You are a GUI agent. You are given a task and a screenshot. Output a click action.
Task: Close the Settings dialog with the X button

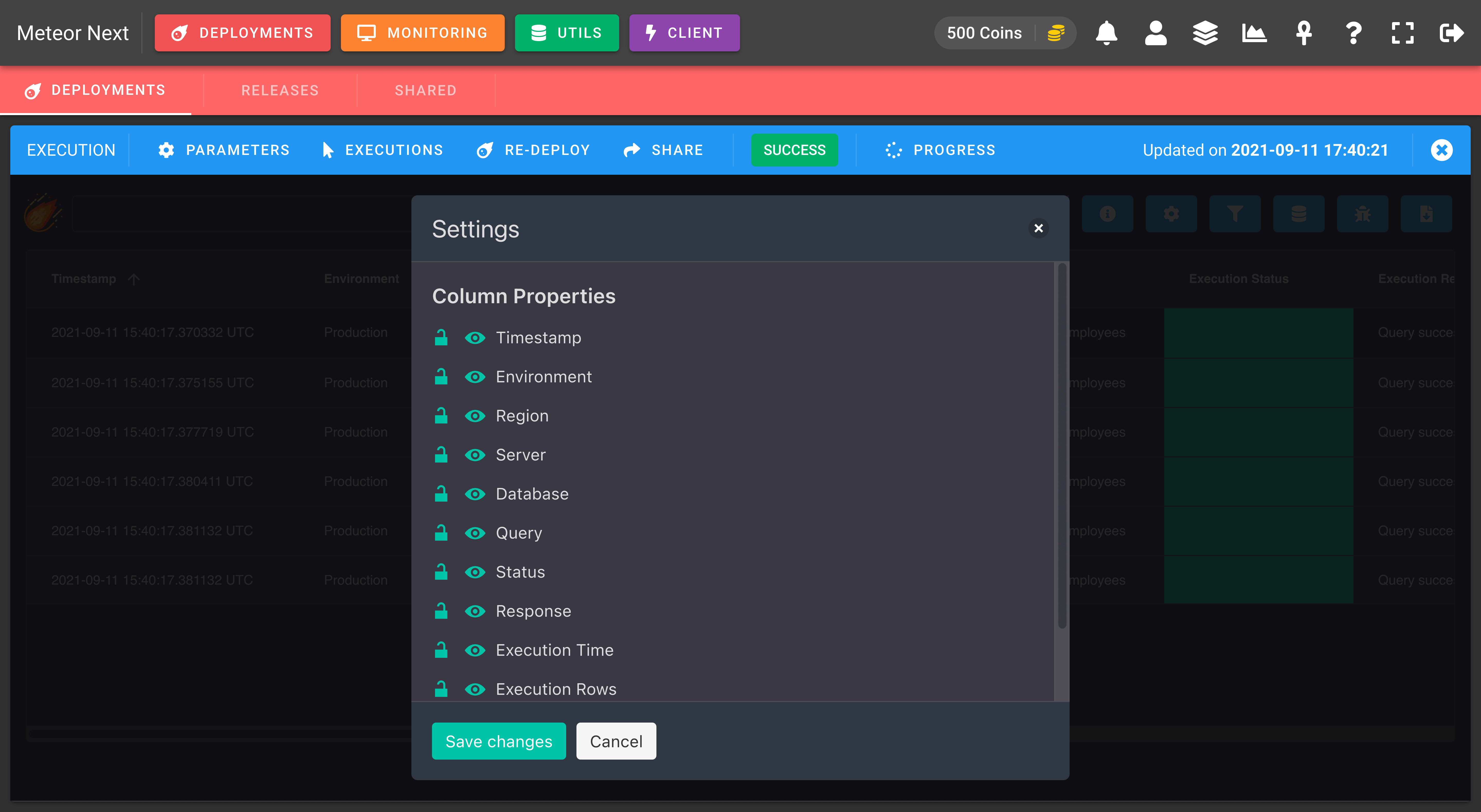point(1038,228)
